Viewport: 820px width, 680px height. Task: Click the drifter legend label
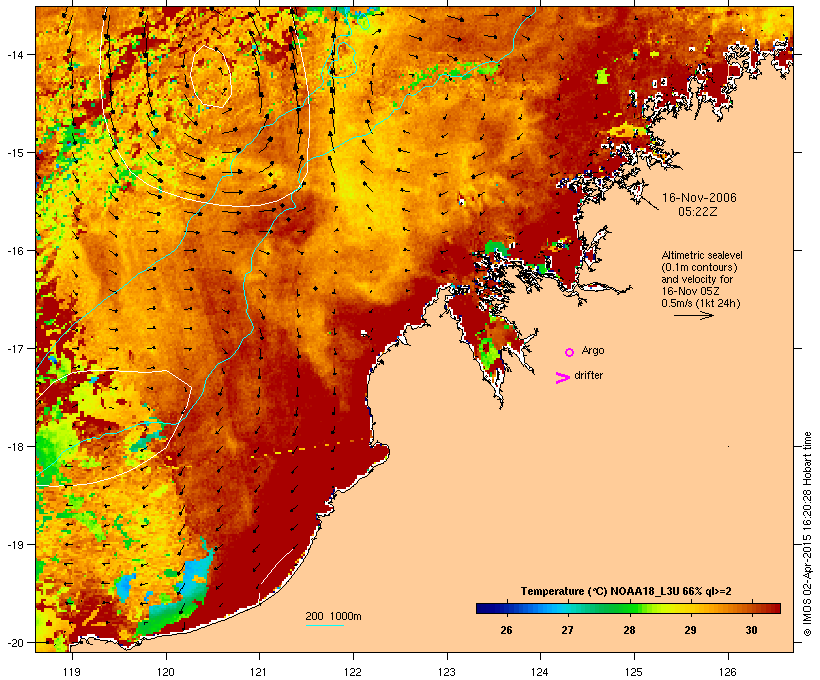tap(589, 375)
